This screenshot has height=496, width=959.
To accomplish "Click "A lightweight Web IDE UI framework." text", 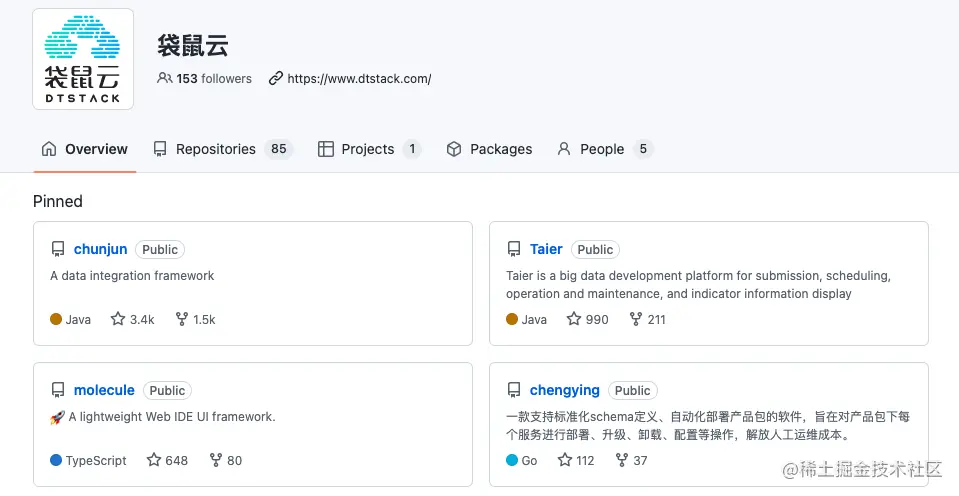I will (x=172, y=417).
